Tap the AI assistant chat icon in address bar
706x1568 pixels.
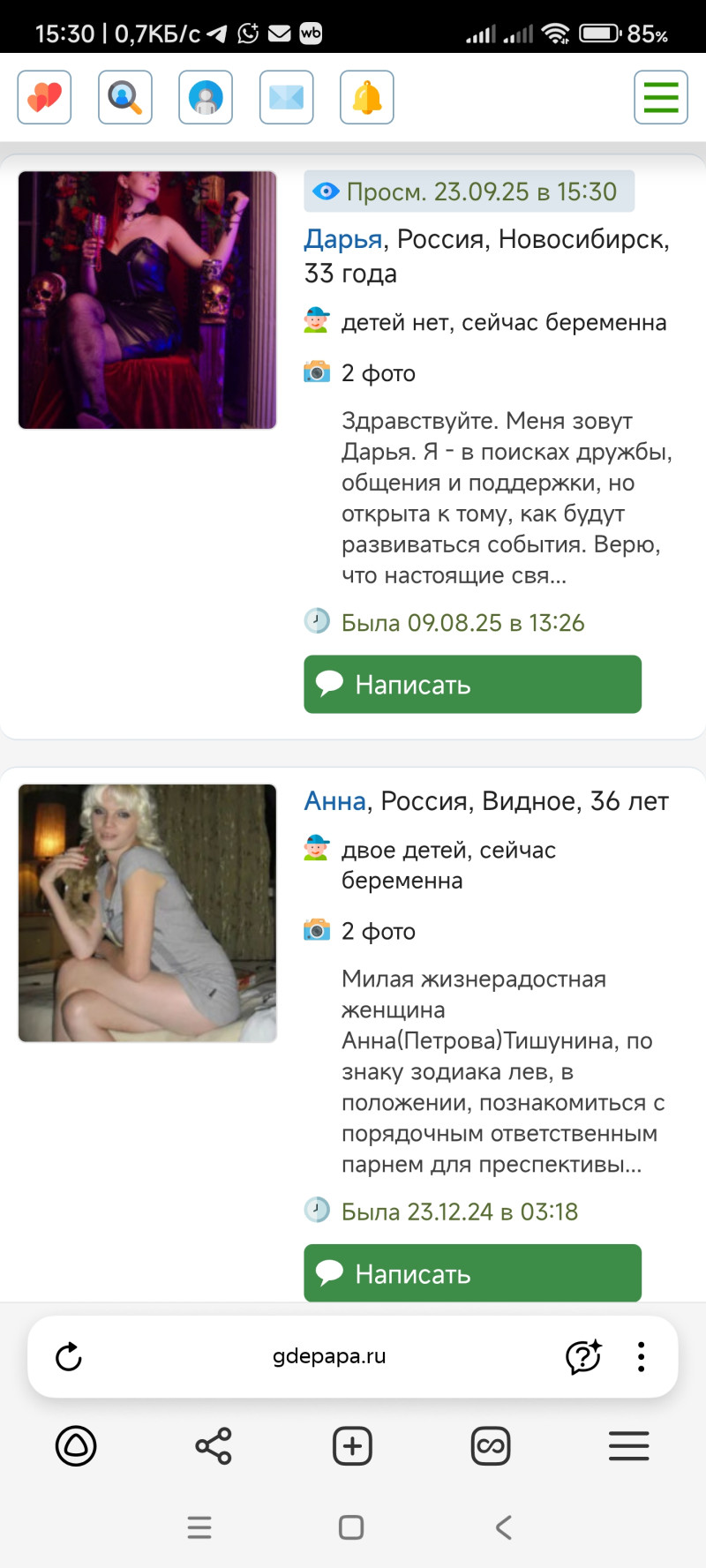(583, 1357)
